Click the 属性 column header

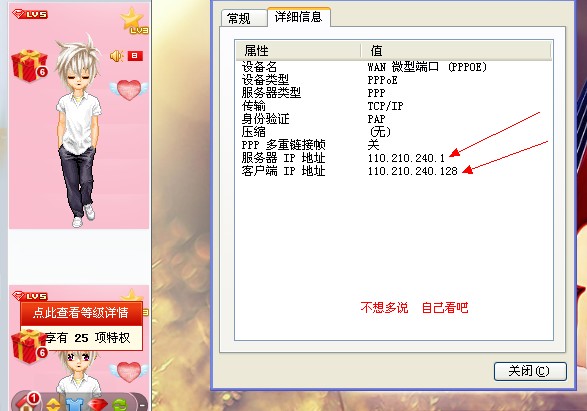[298, 51]
